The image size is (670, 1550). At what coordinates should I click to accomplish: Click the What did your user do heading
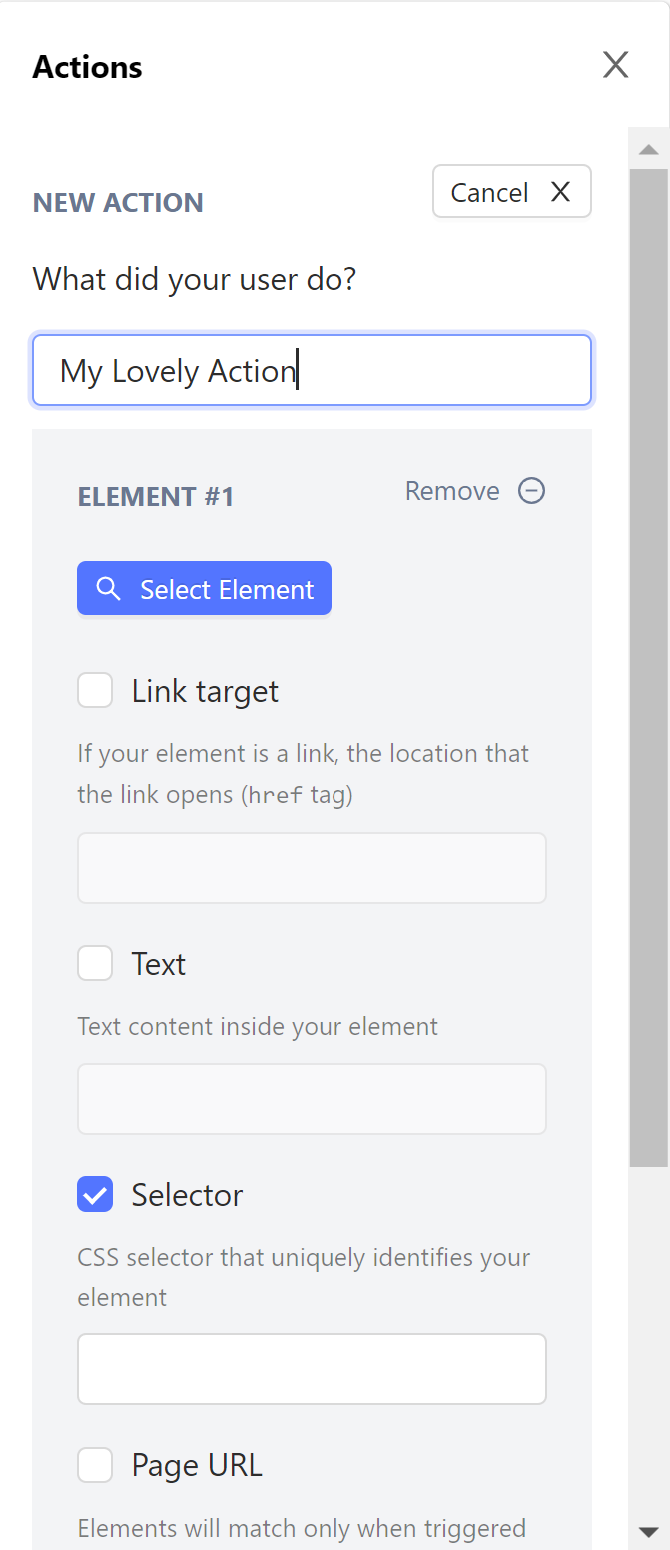193,278
